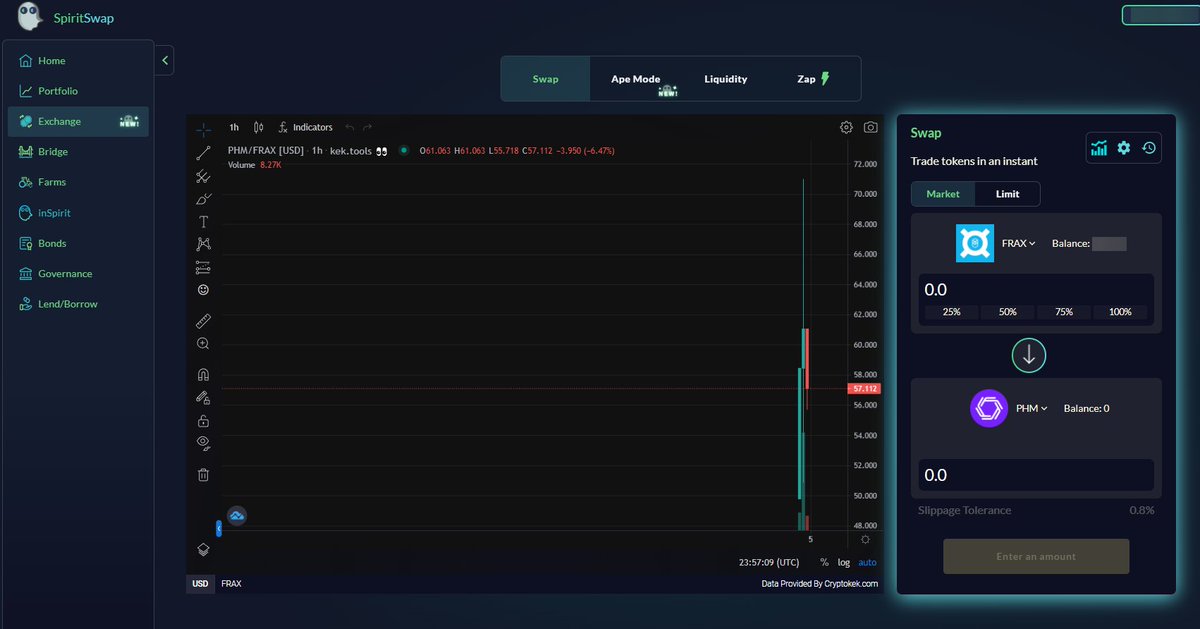Switch to Zap tab
This screenshot has width=1200, height=629.
[814, 79]
